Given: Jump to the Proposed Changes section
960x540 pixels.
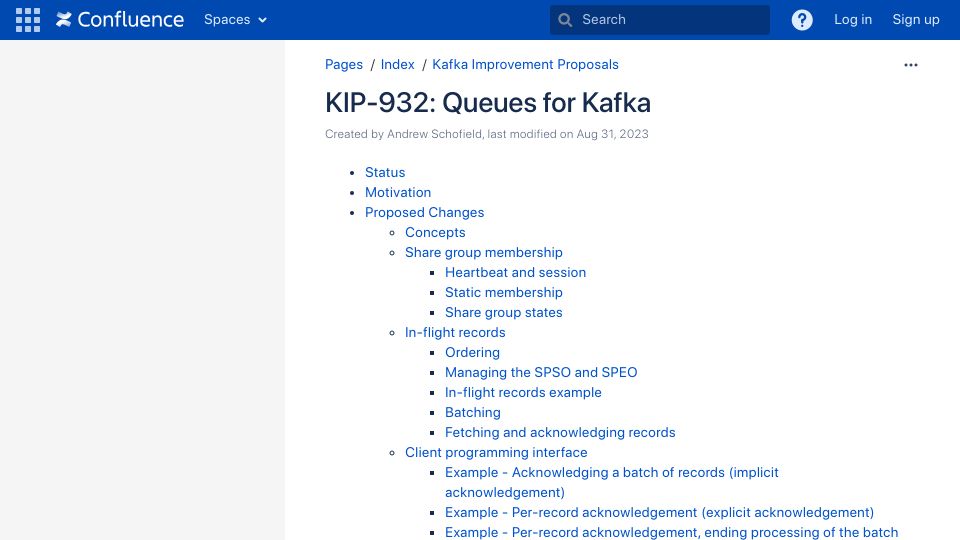Looking at the screenshot, I should coord(424,212).
